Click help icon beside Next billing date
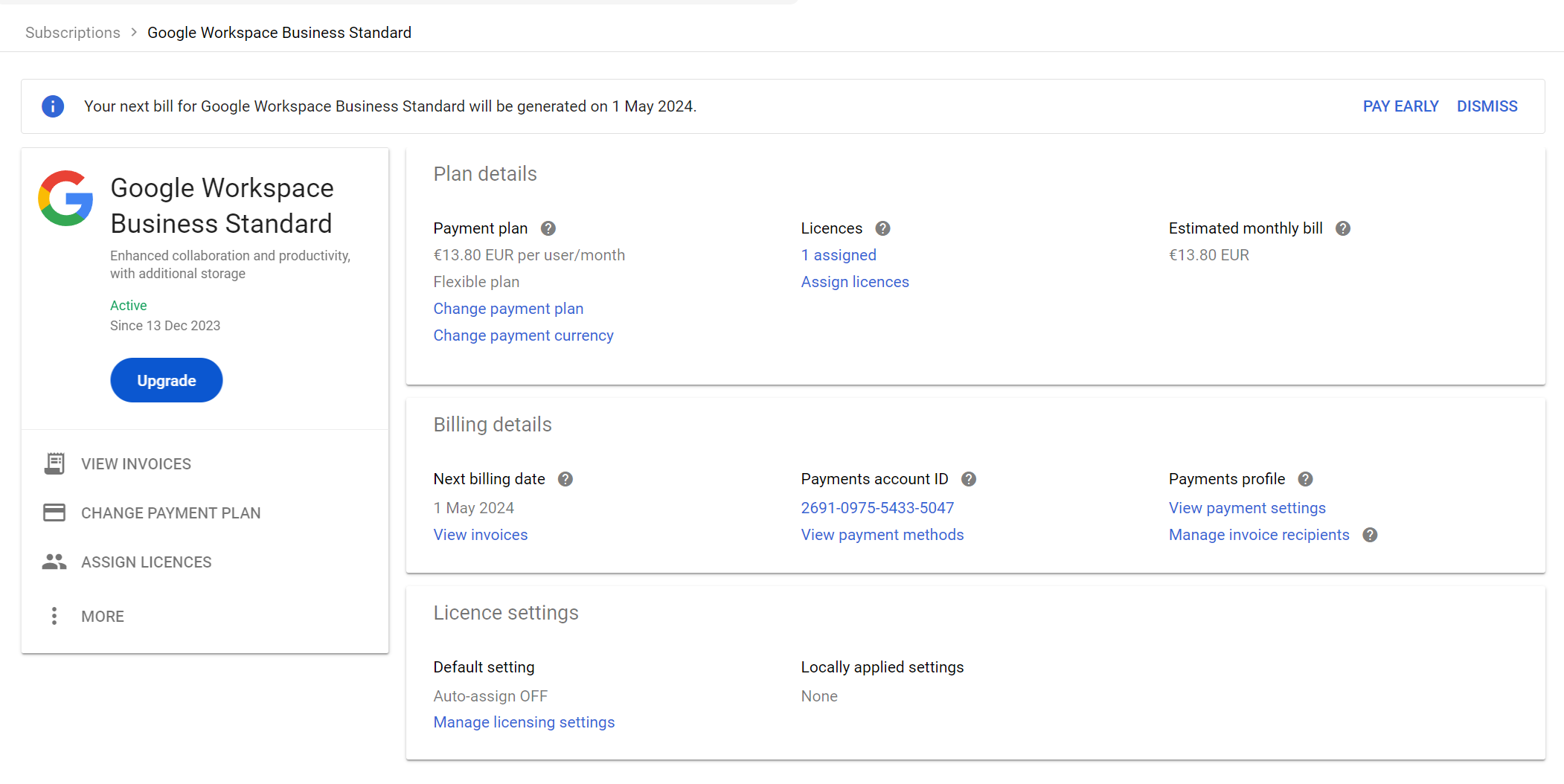 [565, 479]
